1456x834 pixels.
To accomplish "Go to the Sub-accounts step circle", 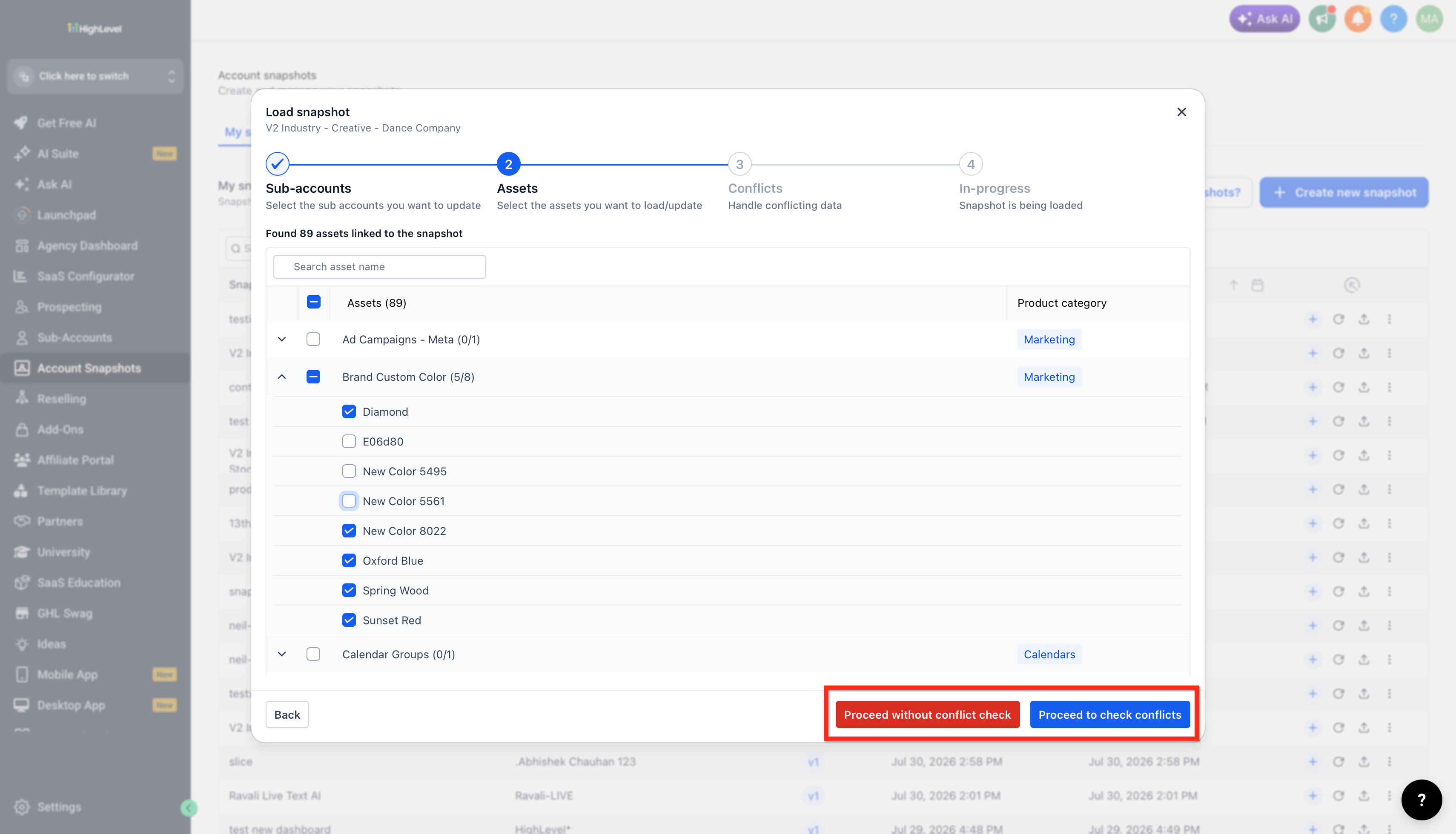I will [277, 164].
